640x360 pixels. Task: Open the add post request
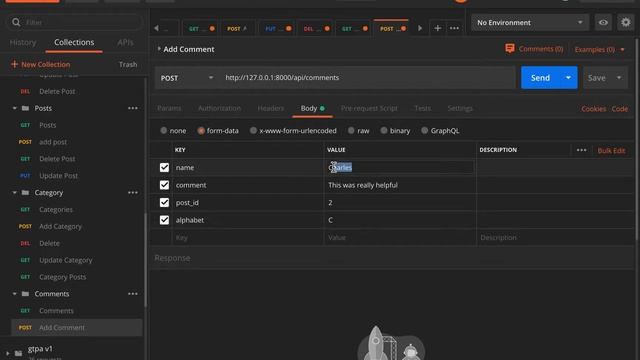tap(53, 142)
